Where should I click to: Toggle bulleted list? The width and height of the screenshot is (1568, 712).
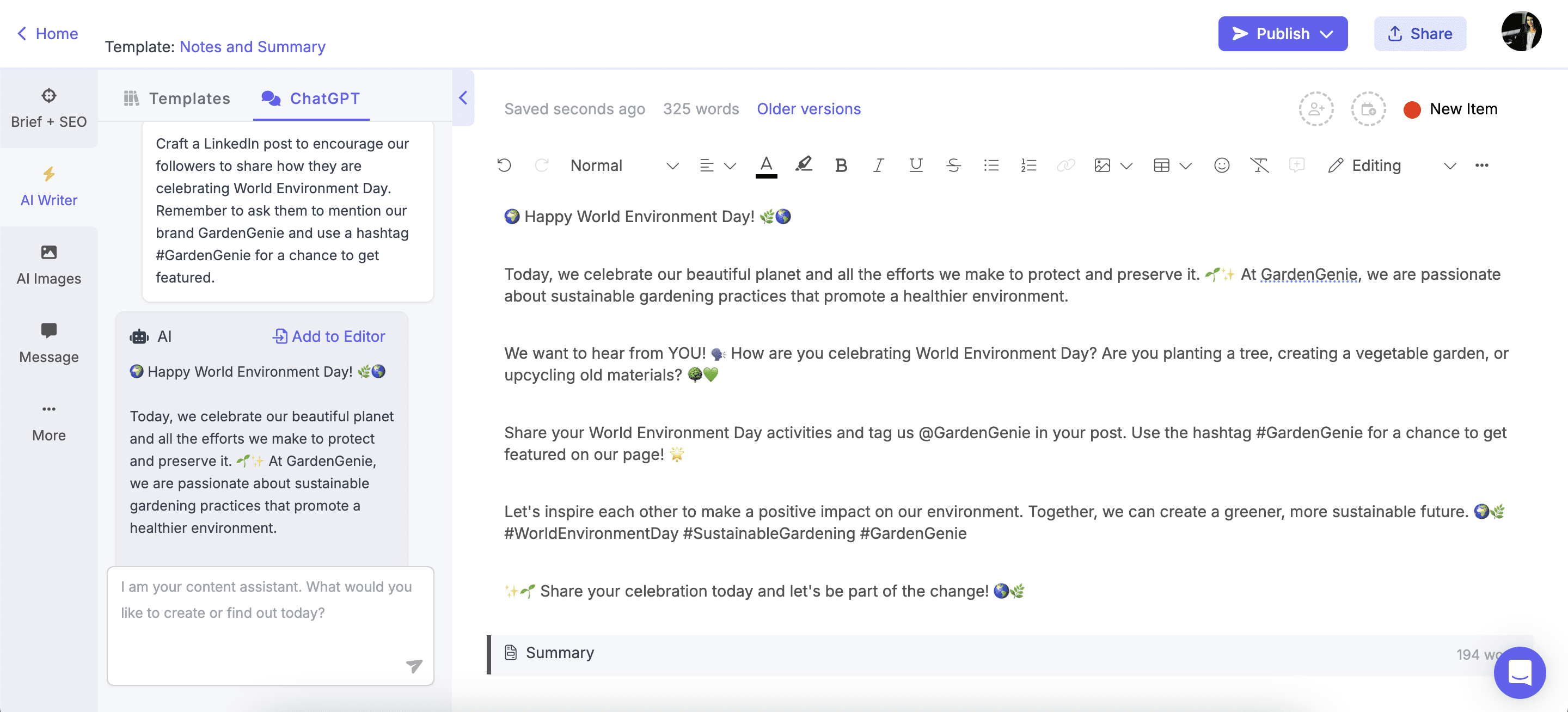(x=991, y=165)
